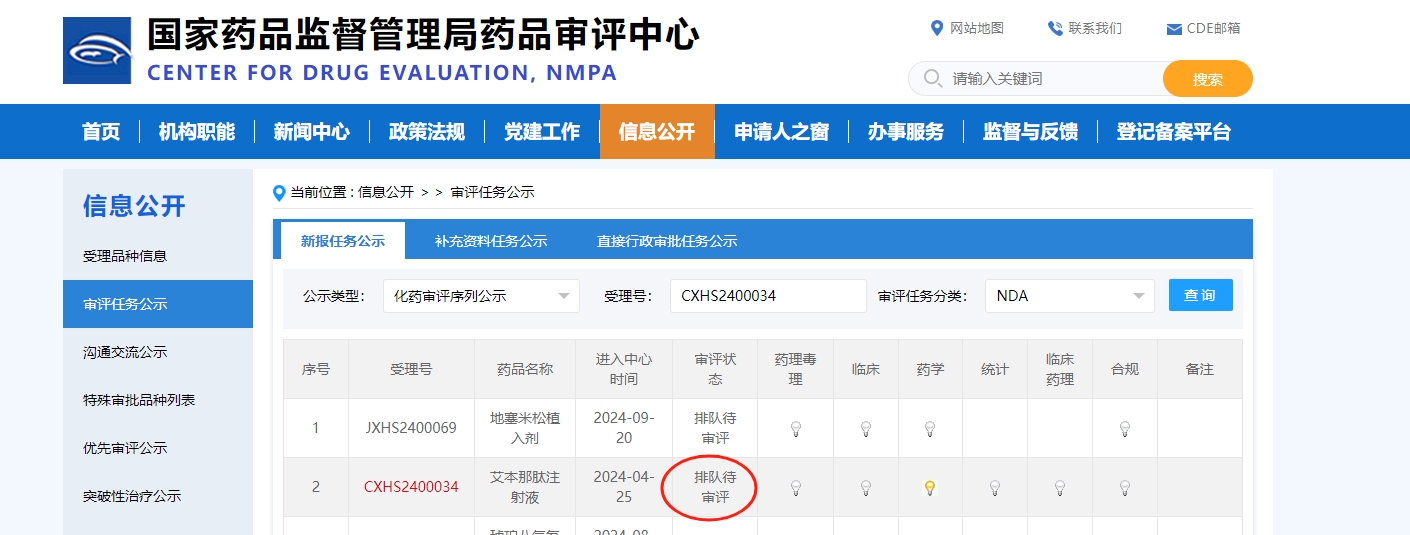Open the 审评任务分类 NDA dropdown

1069,296
